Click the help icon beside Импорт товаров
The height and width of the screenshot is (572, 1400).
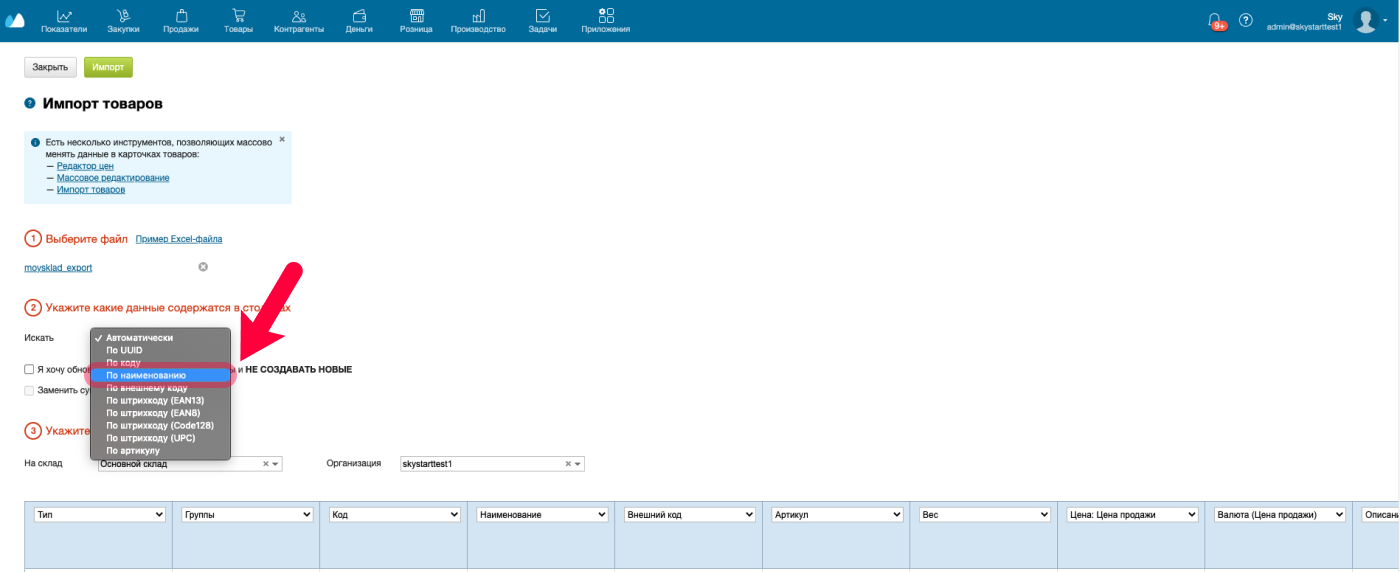[x=30, y=103]
